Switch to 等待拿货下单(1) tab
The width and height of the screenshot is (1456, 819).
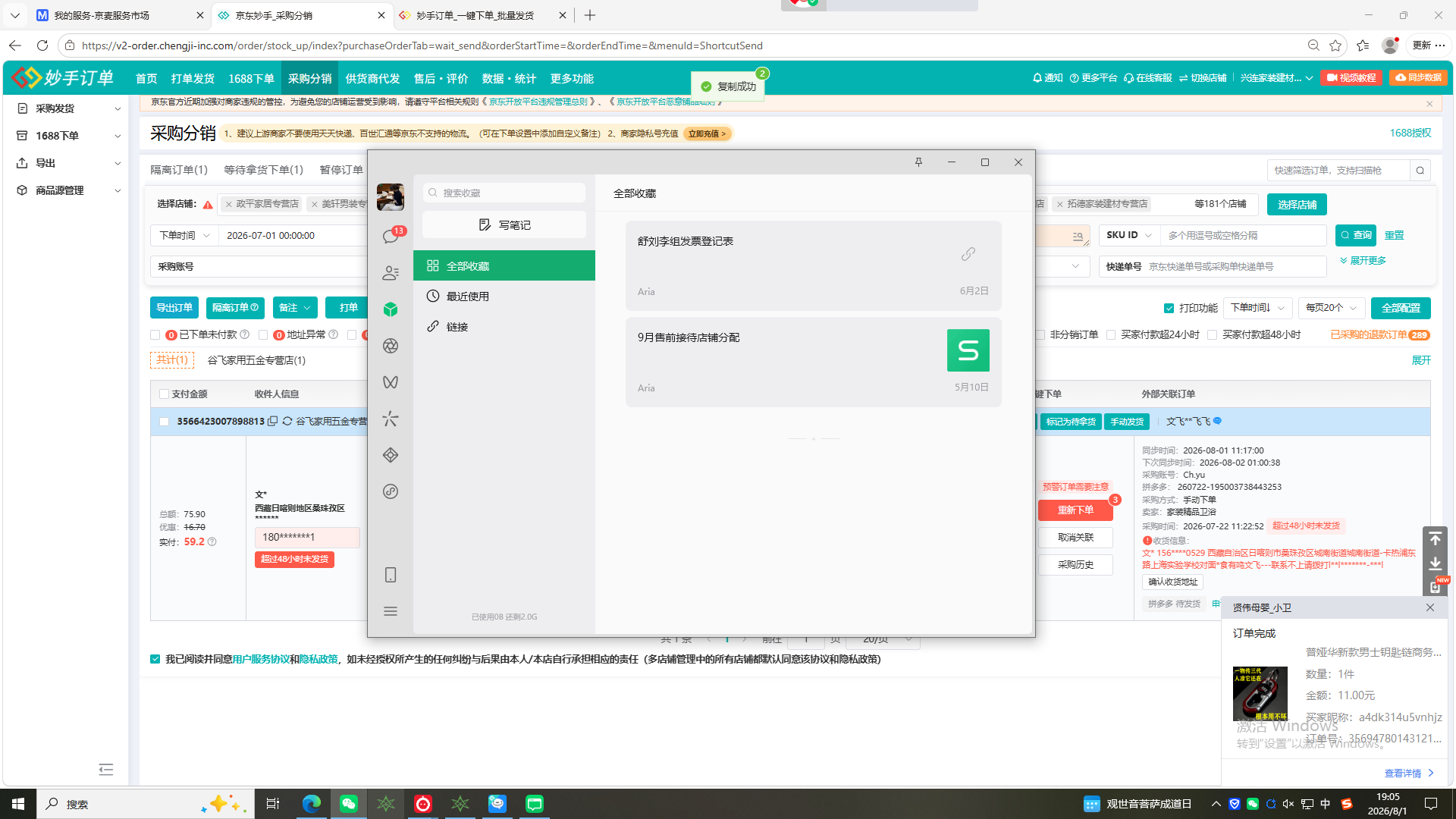(263, 170)
